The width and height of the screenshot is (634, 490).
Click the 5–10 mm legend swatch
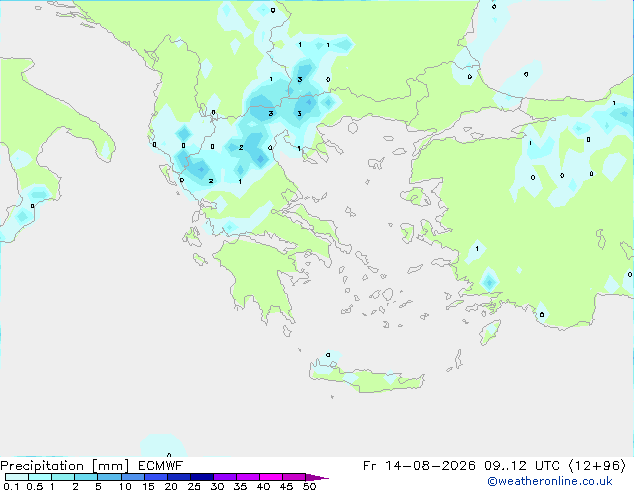109,477
